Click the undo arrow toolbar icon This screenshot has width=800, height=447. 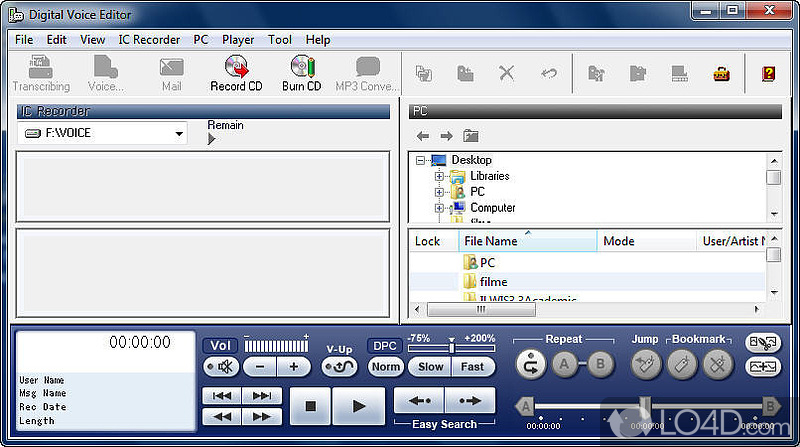point(549,73)
